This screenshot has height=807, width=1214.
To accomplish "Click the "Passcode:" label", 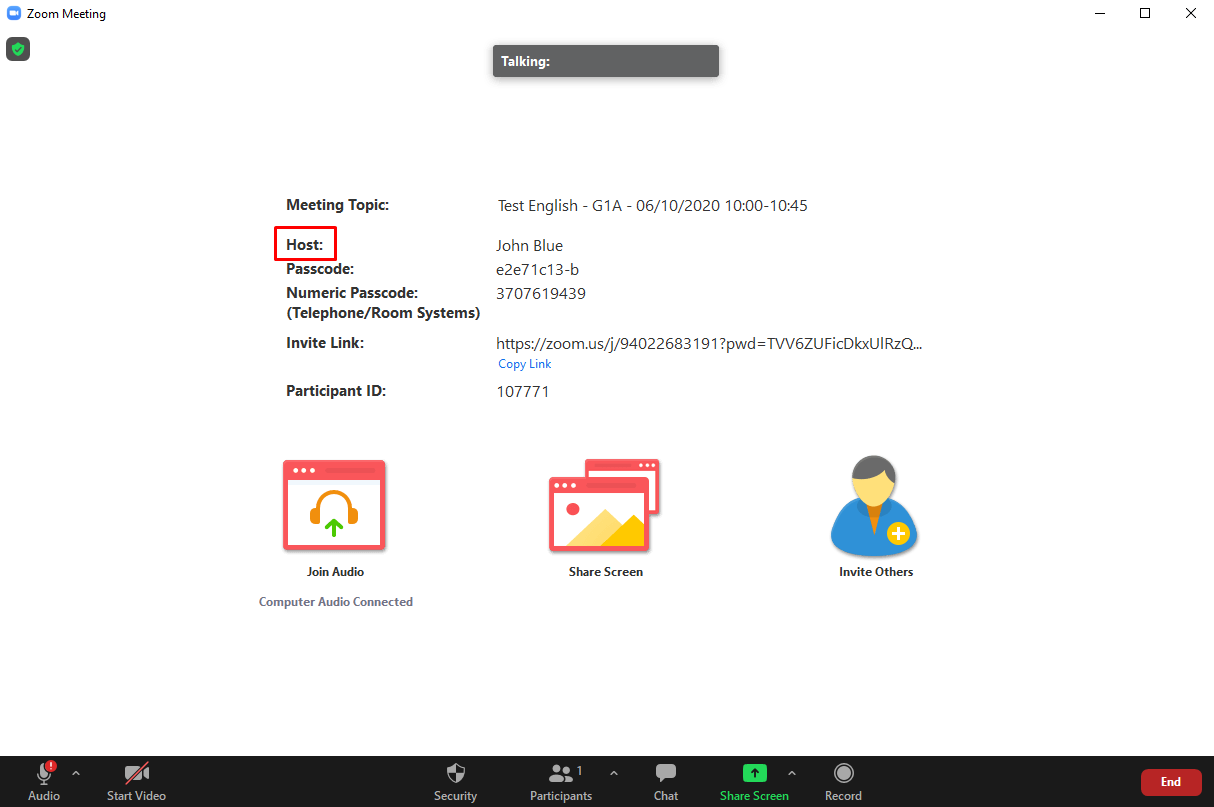I will tap(320, 269).
